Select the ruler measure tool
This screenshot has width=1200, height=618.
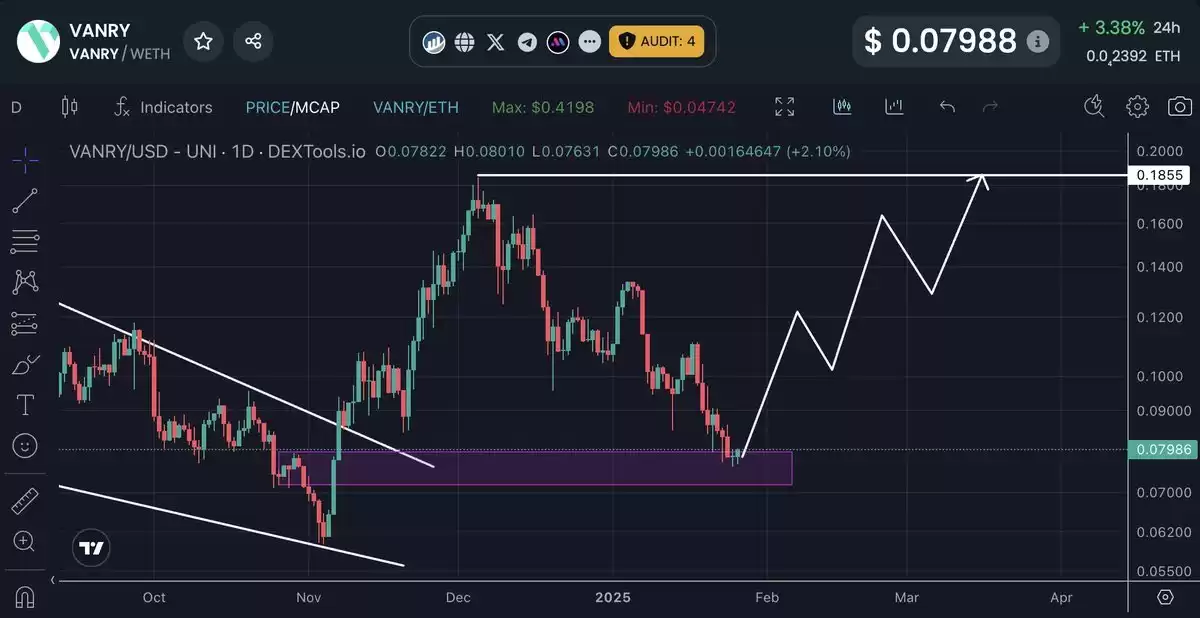pos(26,500)
